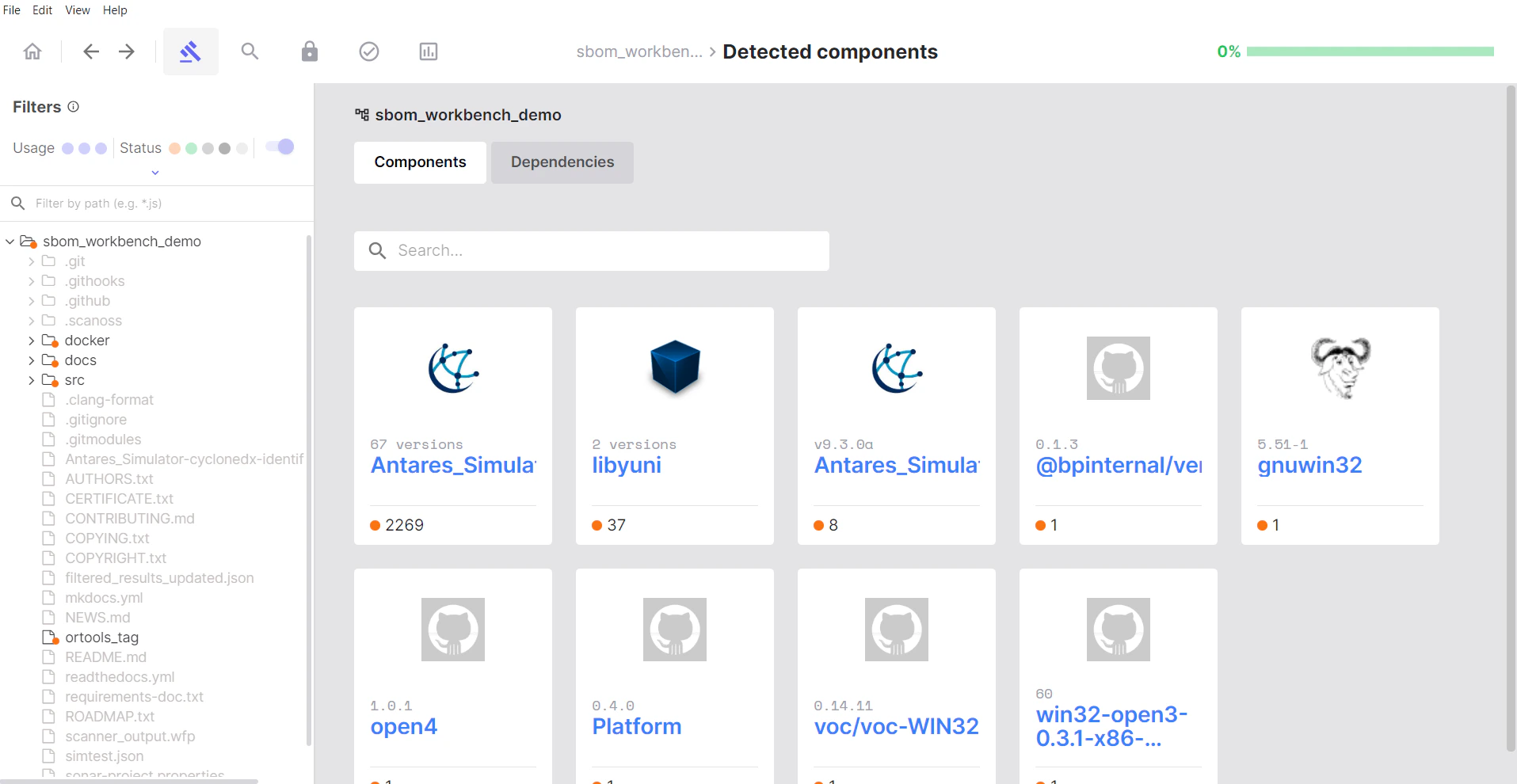The height and width of the screenshot is (784, 1517).
Task: Click the Home icon in the toolbar
Action: (32, 51)
